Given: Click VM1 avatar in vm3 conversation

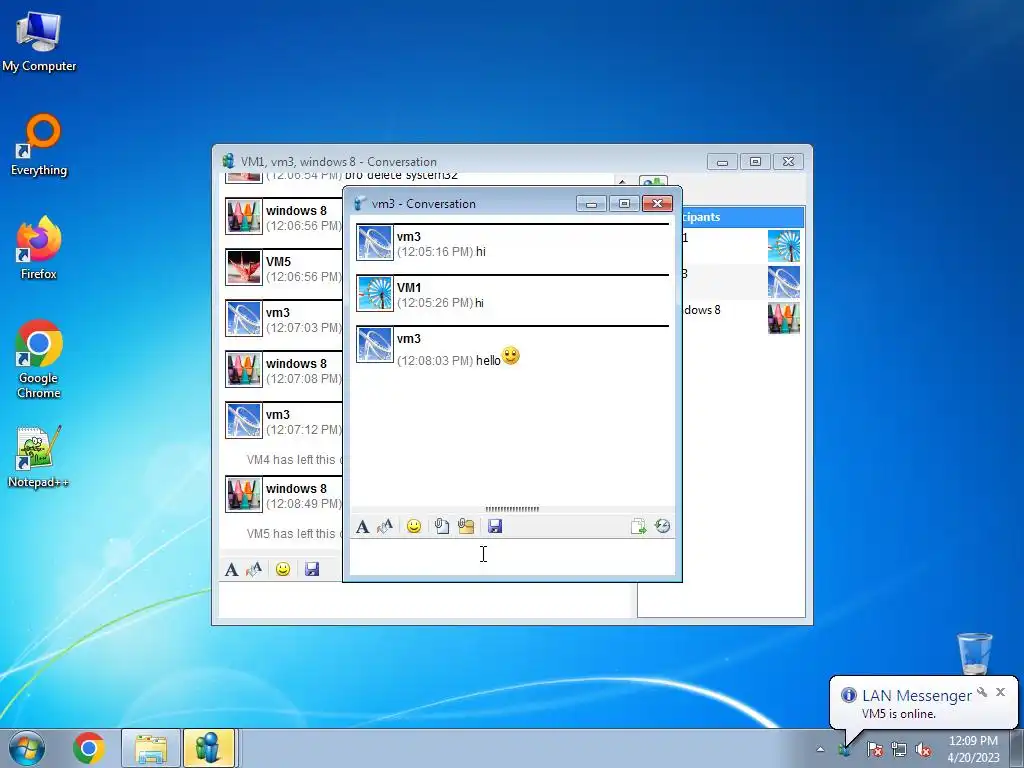Looking at the screenshot, I should 375,293.
